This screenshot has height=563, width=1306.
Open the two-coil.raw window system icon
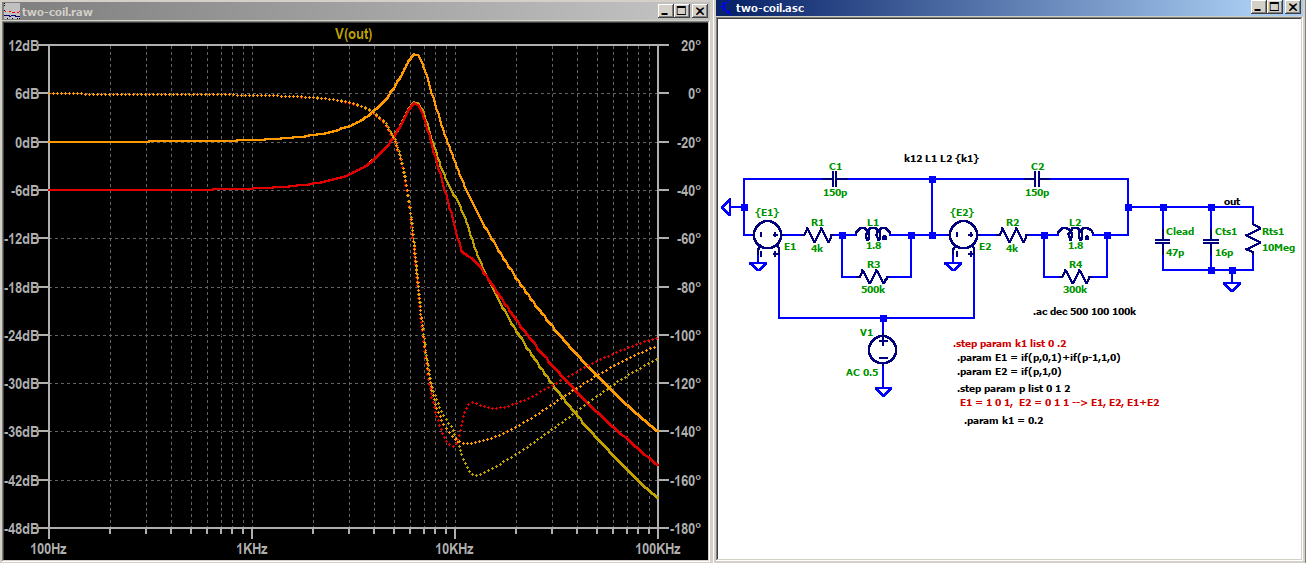11,10
